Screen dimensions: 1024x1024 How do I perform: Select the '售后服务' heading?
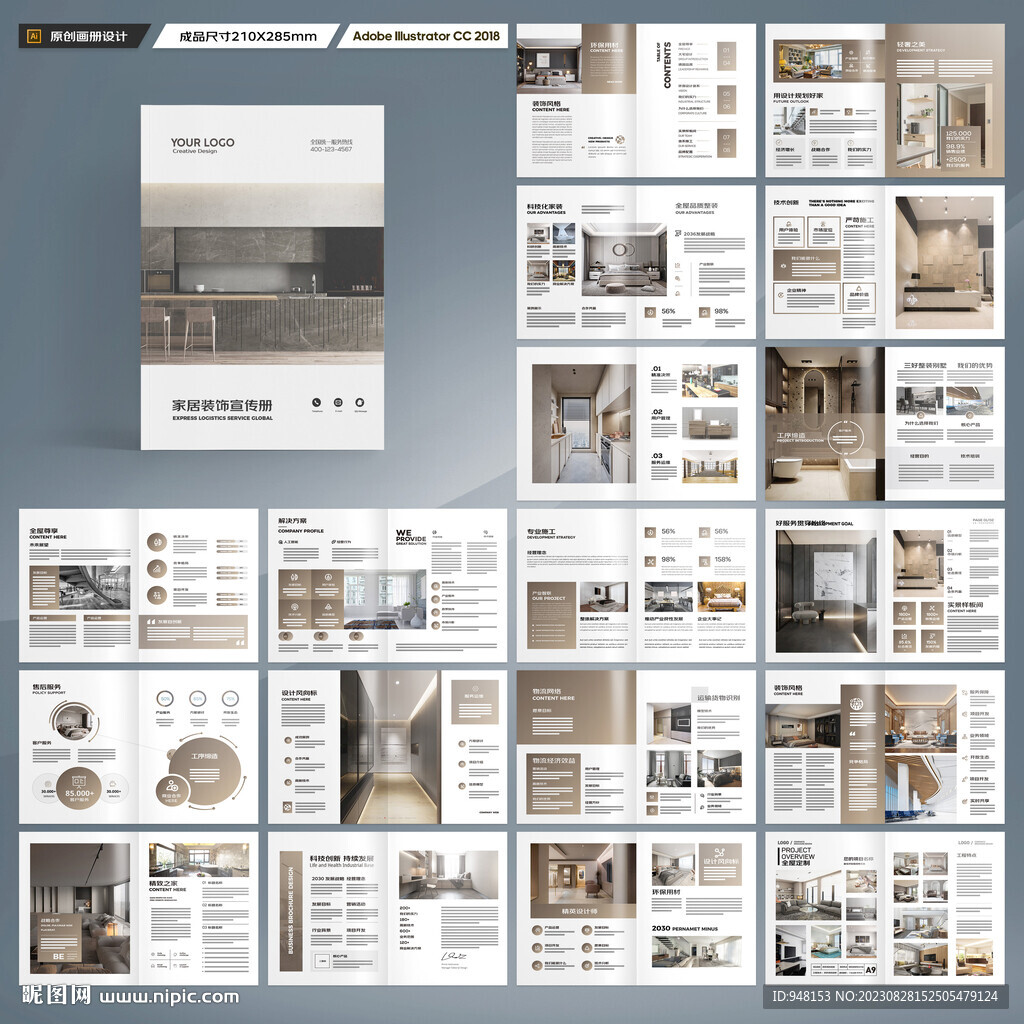coord(46,687)
